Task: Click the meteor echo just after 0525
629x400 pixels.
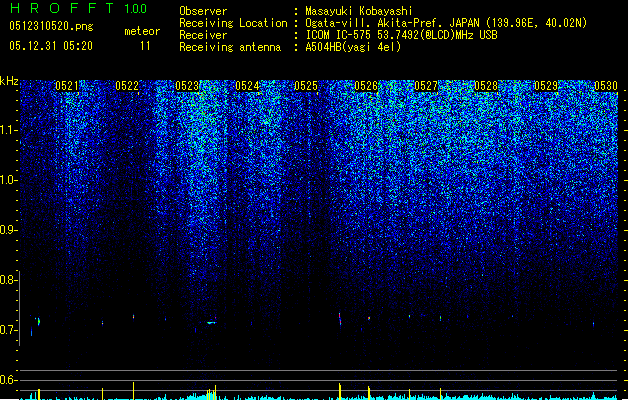Action: pyautogui.click(x=340, y=319)
